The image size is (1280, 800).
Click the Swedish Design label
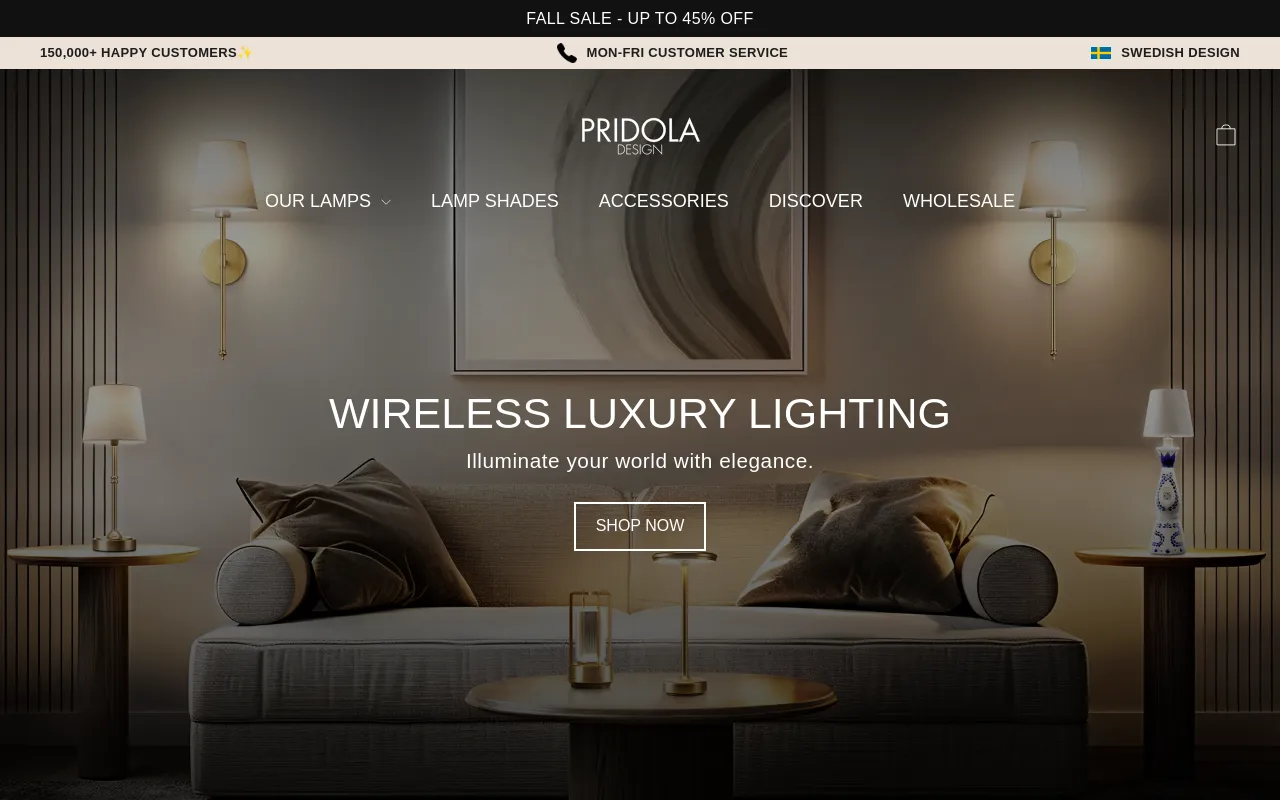(1180, 53)
